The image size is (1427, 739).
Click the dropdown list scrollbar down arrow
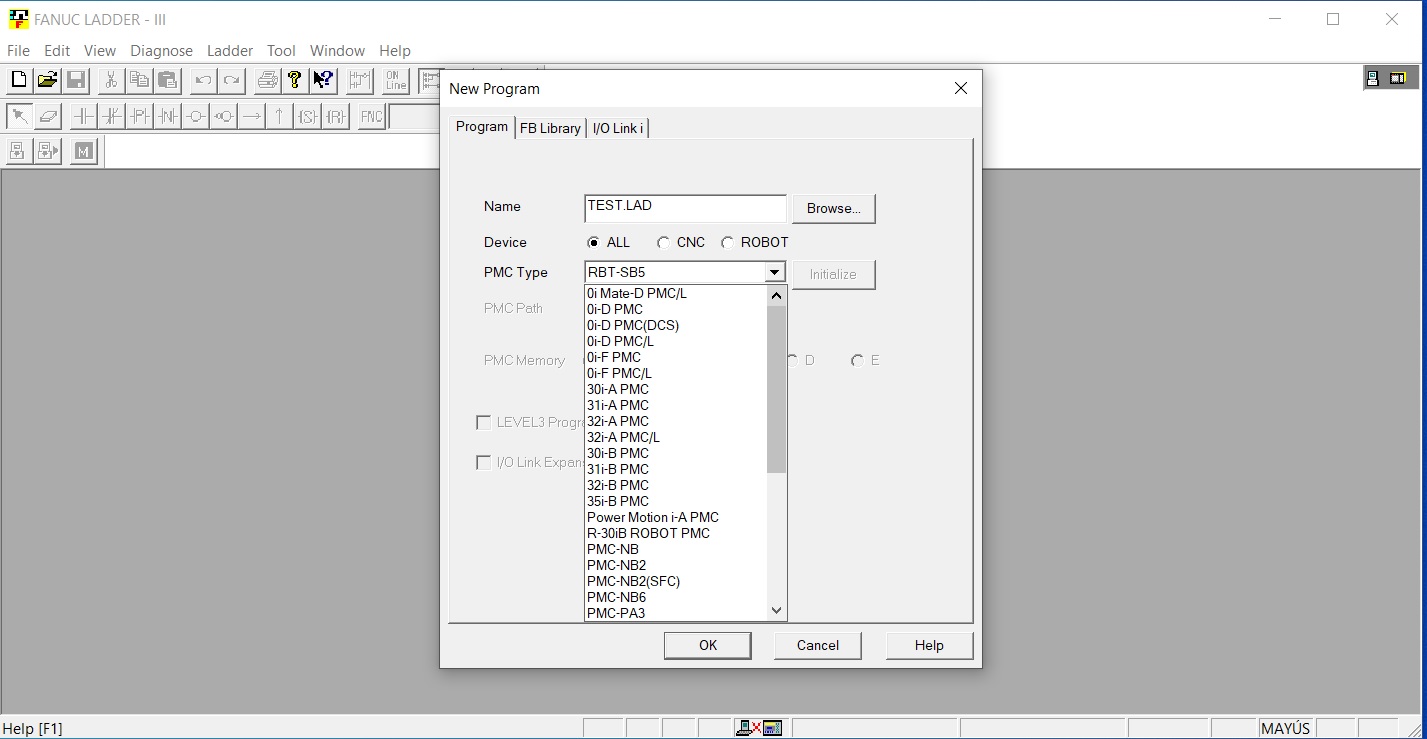point(776,610)
